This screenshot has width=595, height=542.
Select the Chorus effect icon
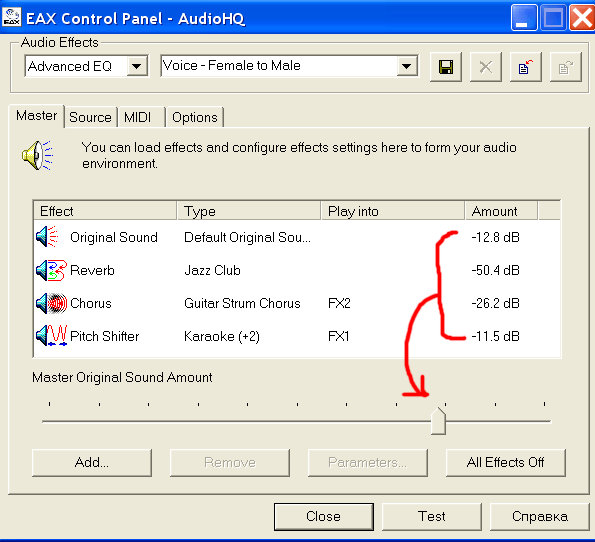click(x=51, y=303)
